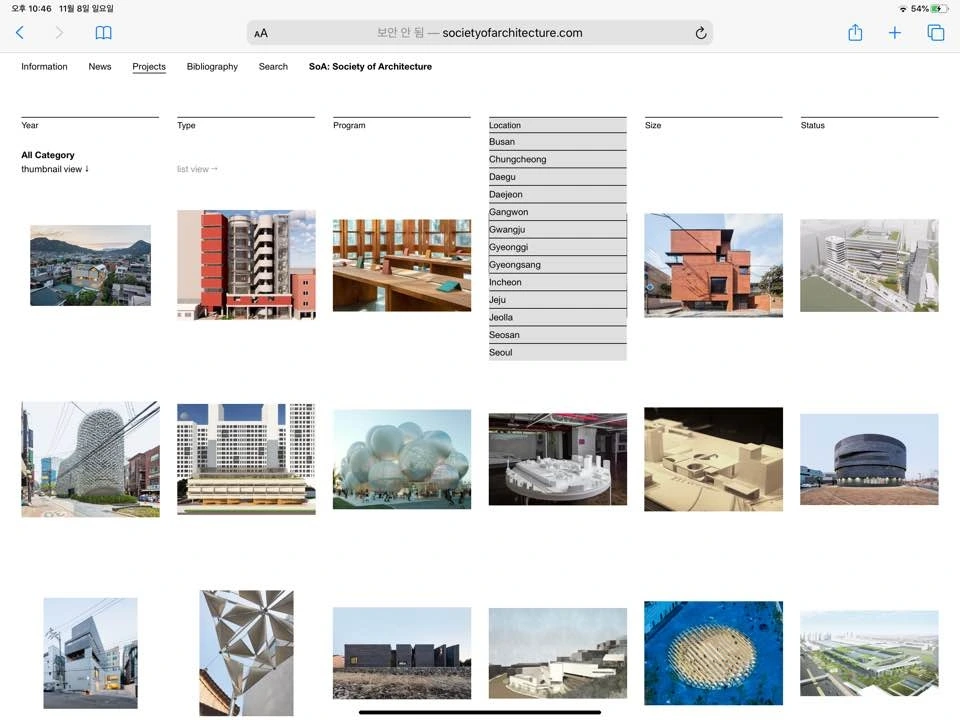The height and width of the screenshot is (720, 960).
Task: Switch to thumbnail view
Action: click(x=55, y=169)
